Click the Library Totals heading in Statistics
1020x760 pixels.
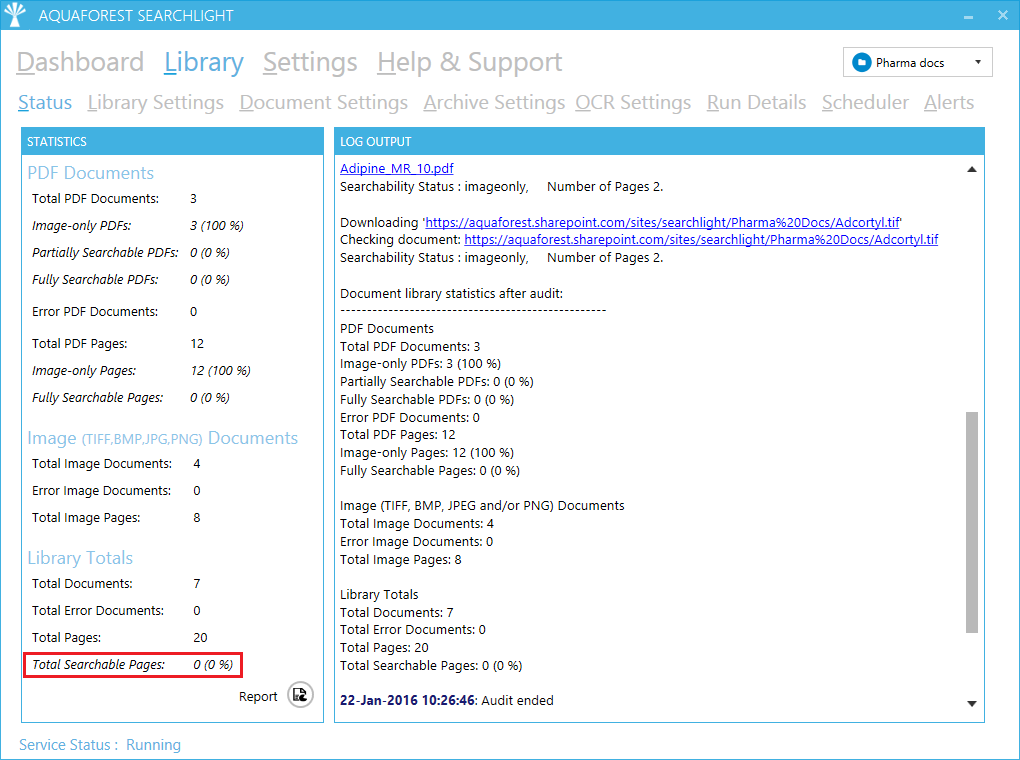coord(80,558)
